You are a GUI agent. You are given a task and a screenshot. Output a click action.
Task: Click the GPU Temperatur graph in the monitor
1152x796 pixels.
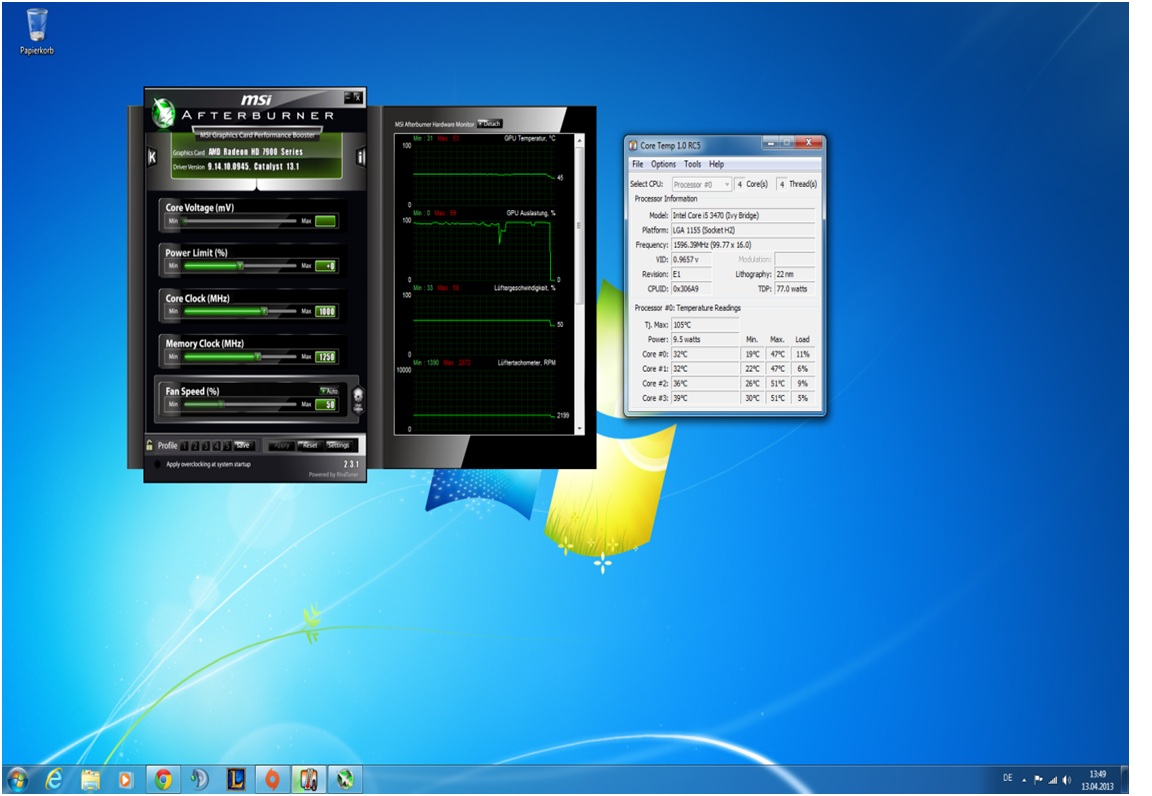click(486, 174)
